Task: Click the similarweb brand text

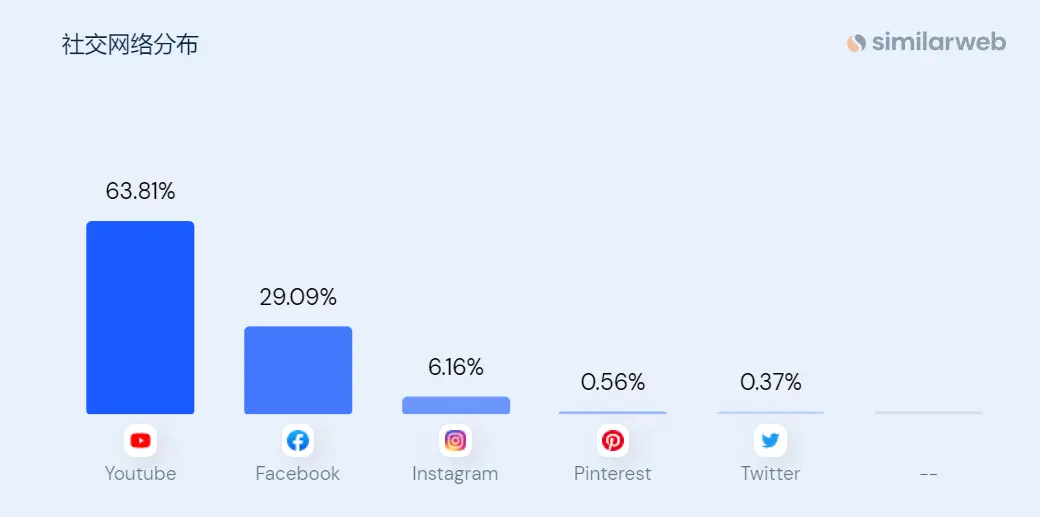Action: click(x=939, y=42)
